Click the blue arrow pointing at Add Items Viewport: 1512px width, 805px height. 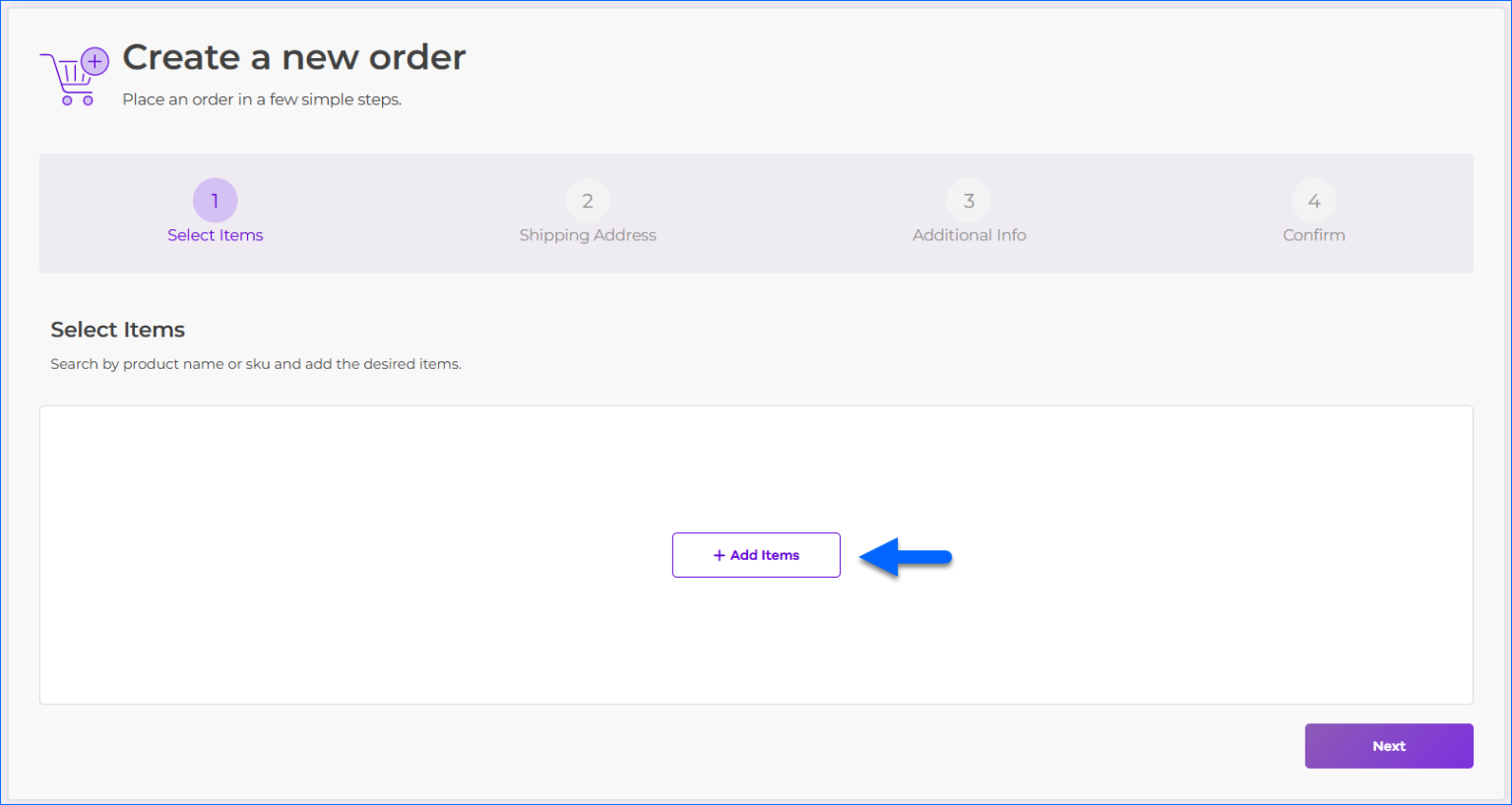(x=906, y=556)
